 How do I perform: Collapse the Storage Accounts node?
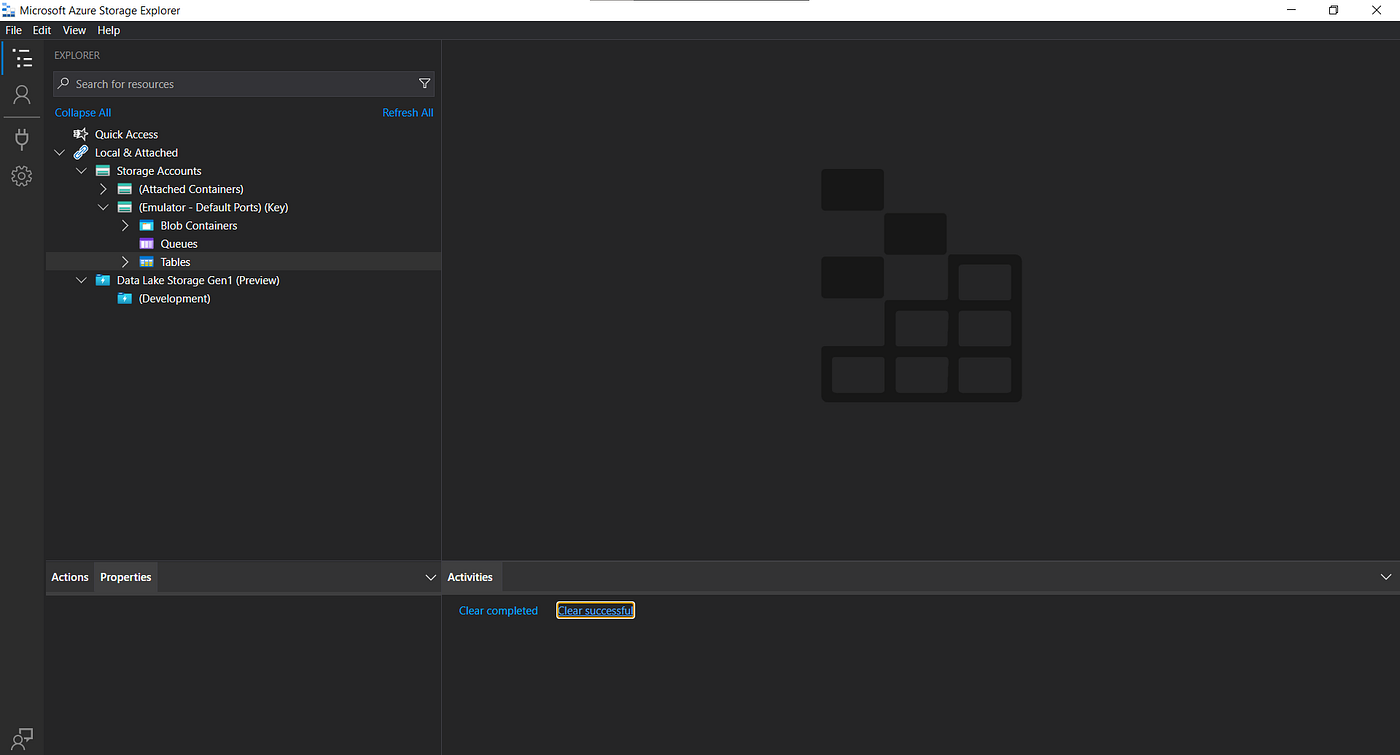click(x=82, y=171)
